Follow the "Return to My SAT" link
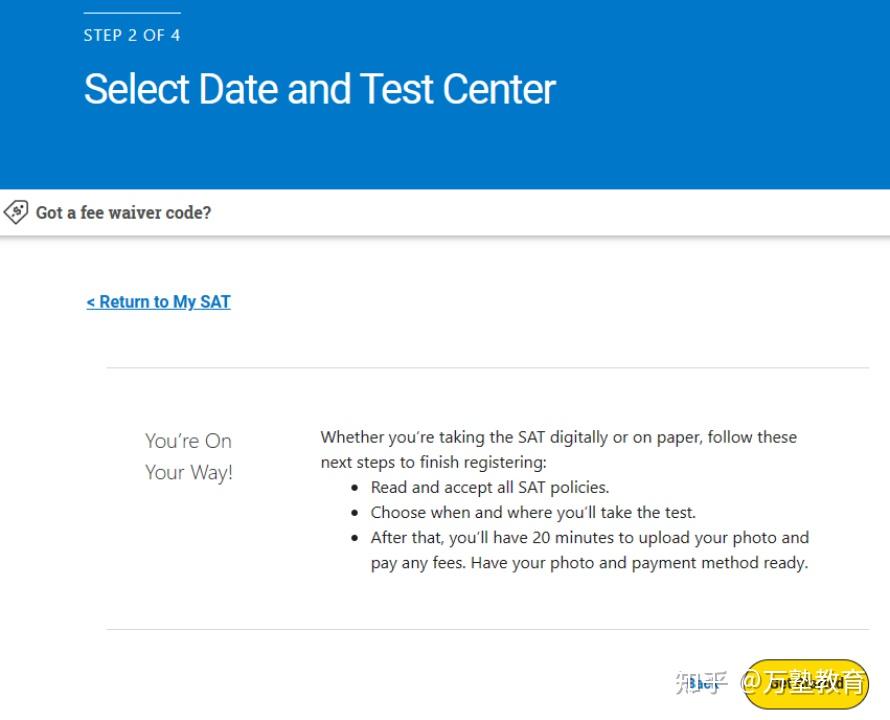Viewport: 890px width, 720px height. coord(158,302)
